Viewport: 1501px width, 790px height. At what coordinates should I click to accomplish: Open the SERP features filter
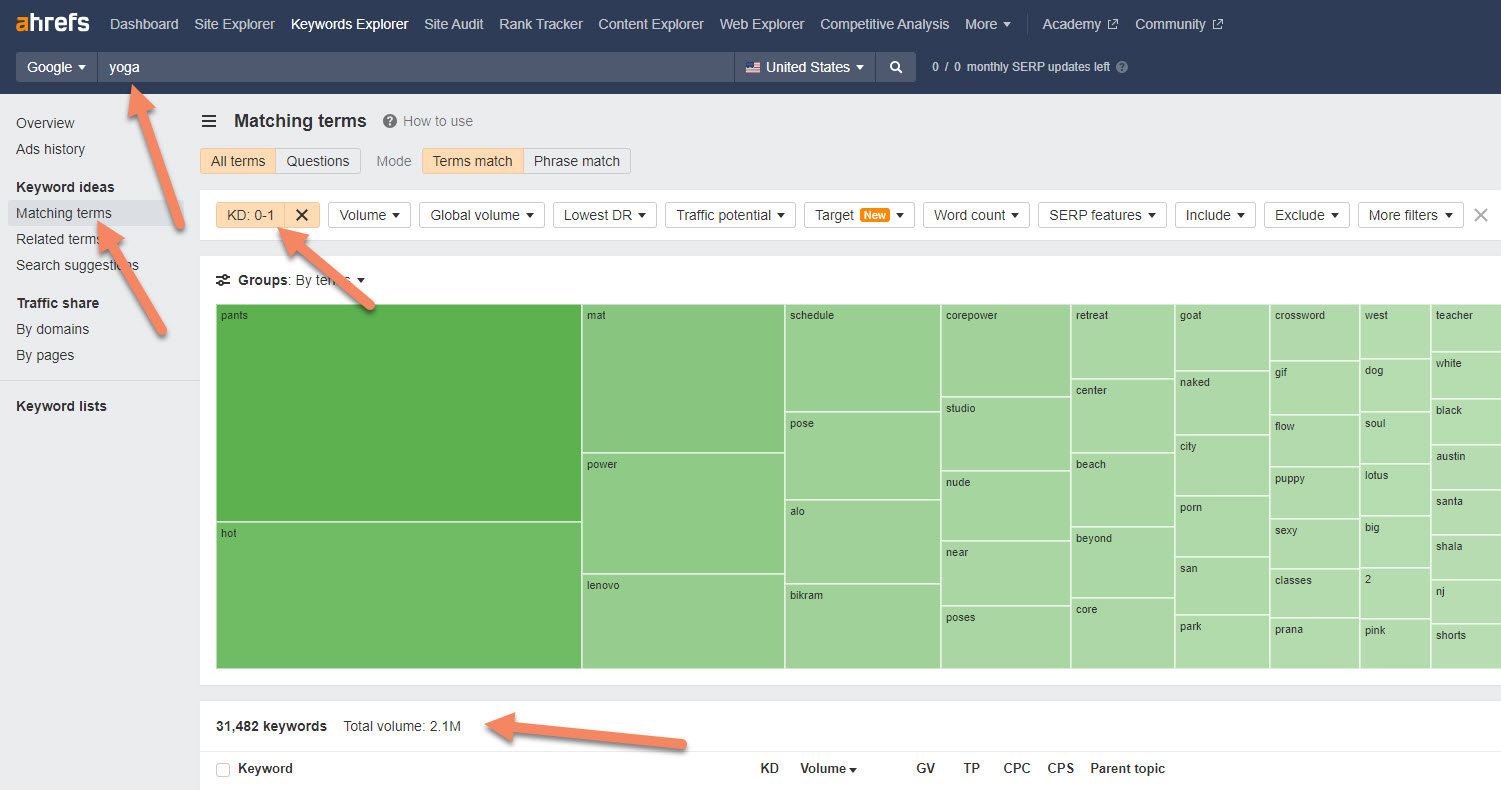coord(1102,215)
